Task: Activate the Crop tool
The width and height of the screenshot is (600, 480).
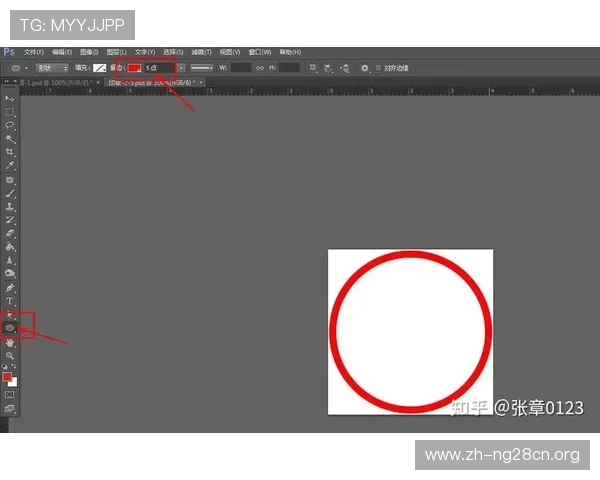Action: [10, 152]
